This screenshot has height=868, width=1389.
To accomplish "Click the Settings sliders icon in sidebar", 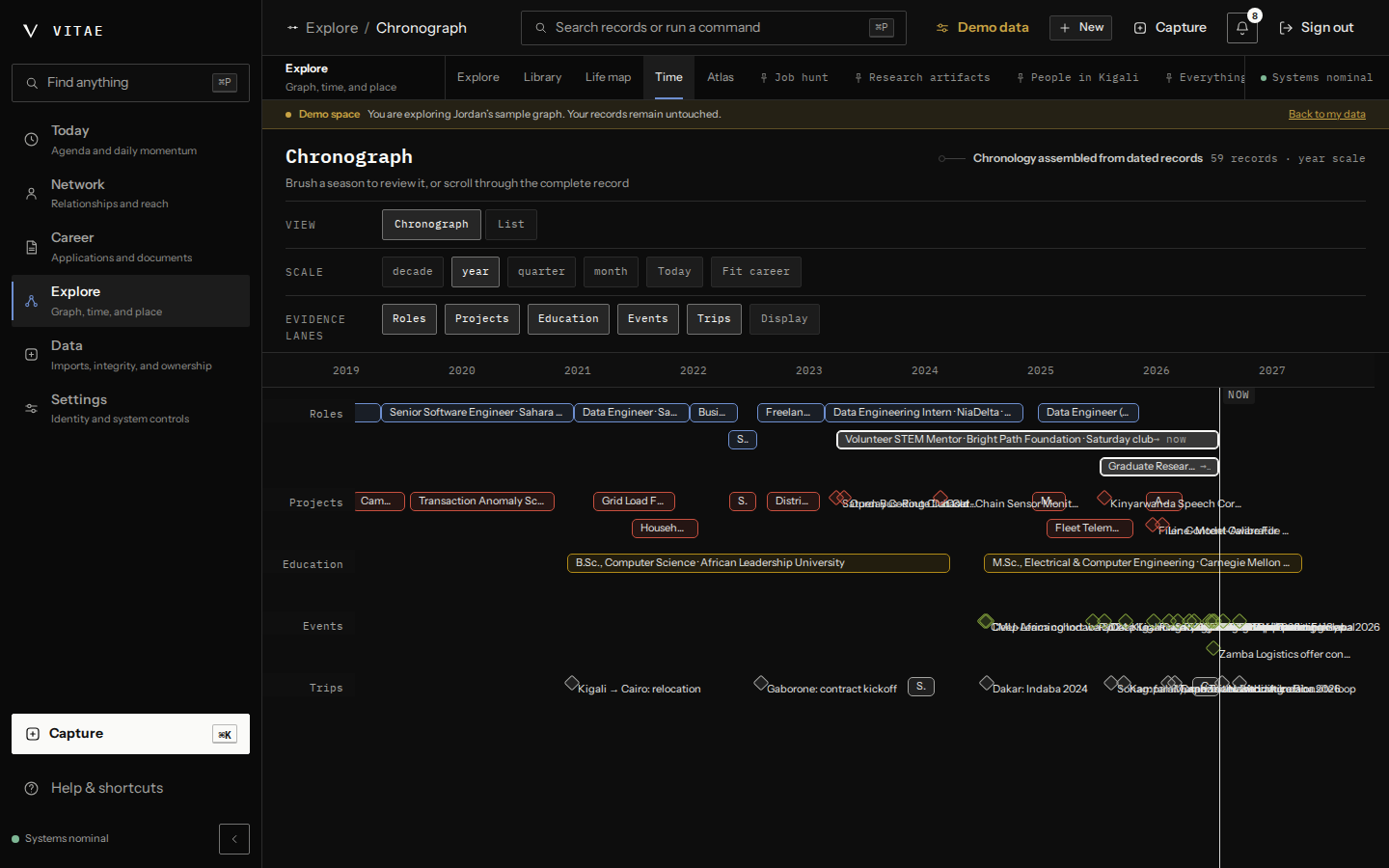I will 32,409.
